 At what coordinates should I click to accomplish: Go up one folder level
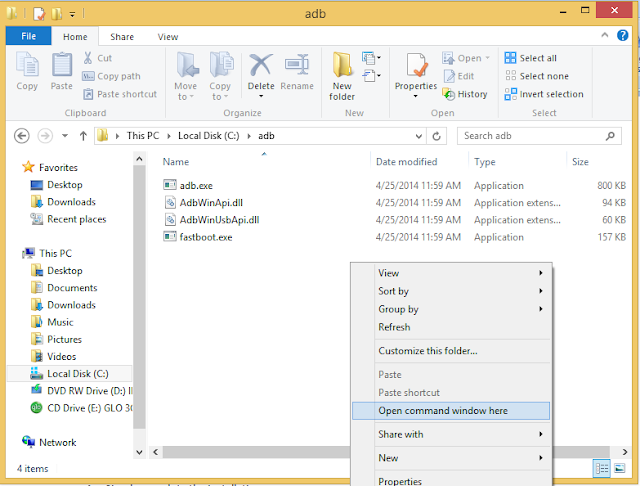pyautogui.click(x=83, y=136)
